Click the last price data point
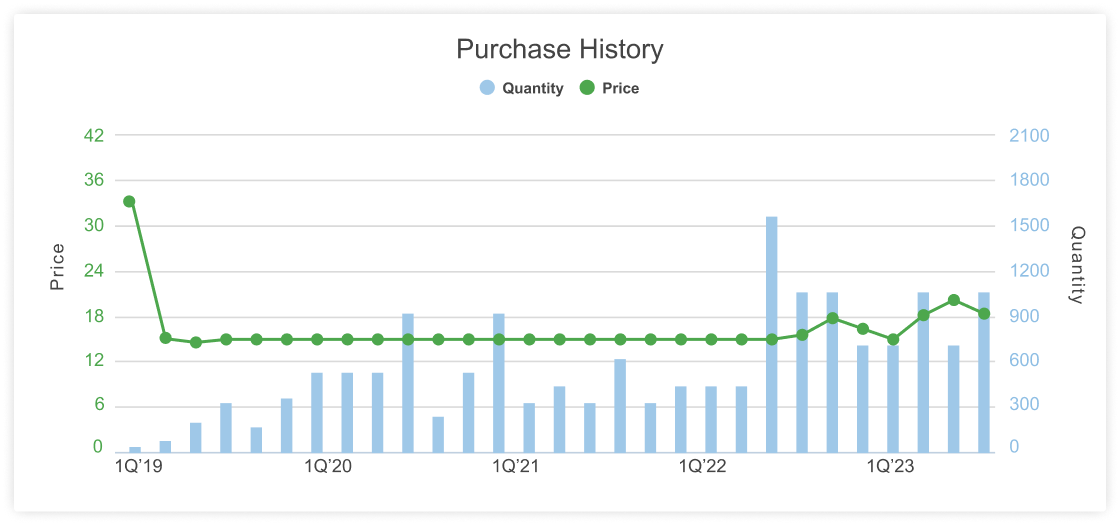 pos(983,313)
